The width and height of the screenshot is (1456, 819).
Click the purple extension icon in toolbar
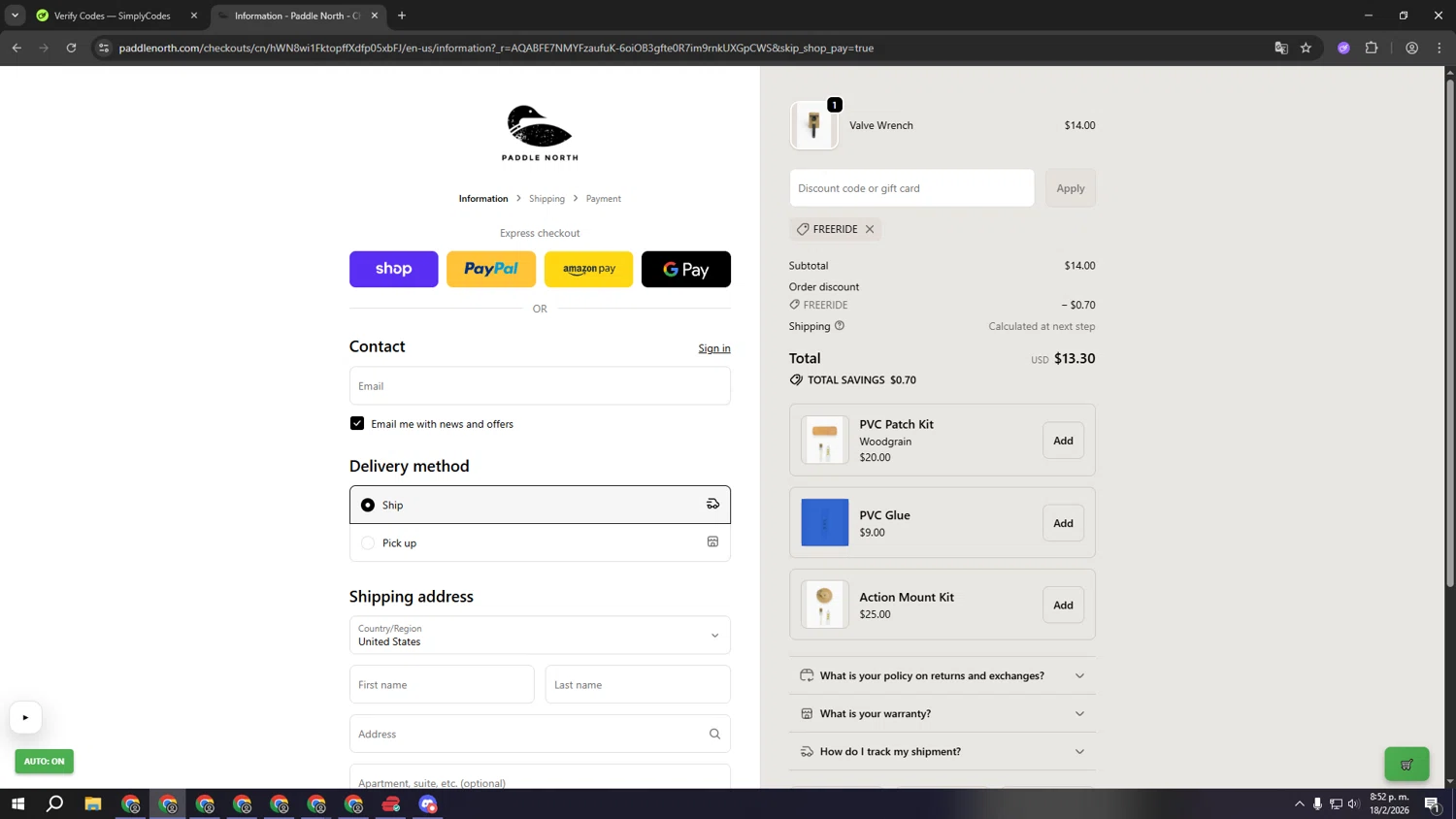1343,48
